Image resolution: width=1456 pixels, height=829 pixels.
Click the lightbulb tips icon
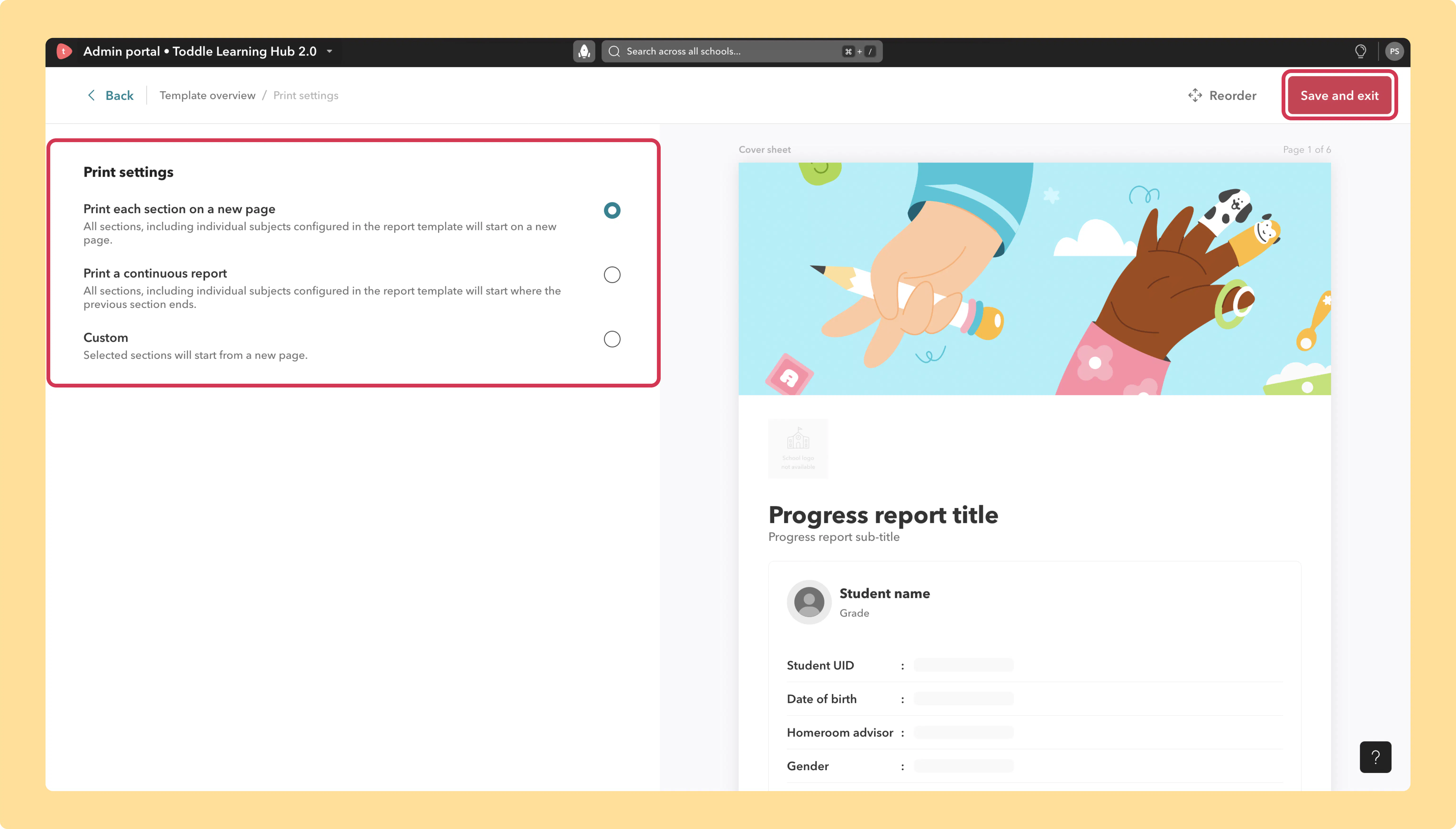click(1360, 51)
